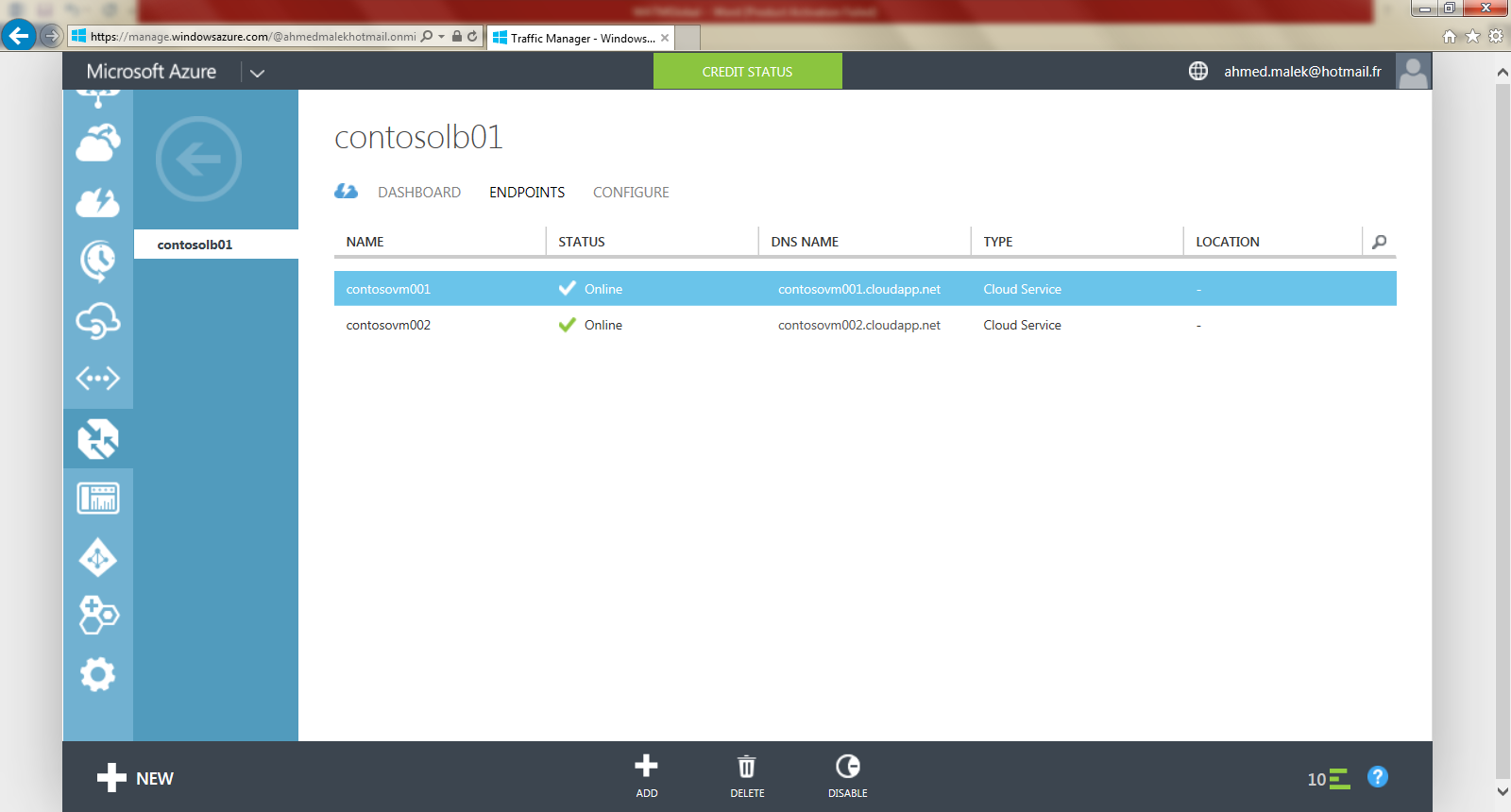Select the Traffic Manager browser tab
The height and width of the screenshot is (812, 1511).
(x=581, y=38)
